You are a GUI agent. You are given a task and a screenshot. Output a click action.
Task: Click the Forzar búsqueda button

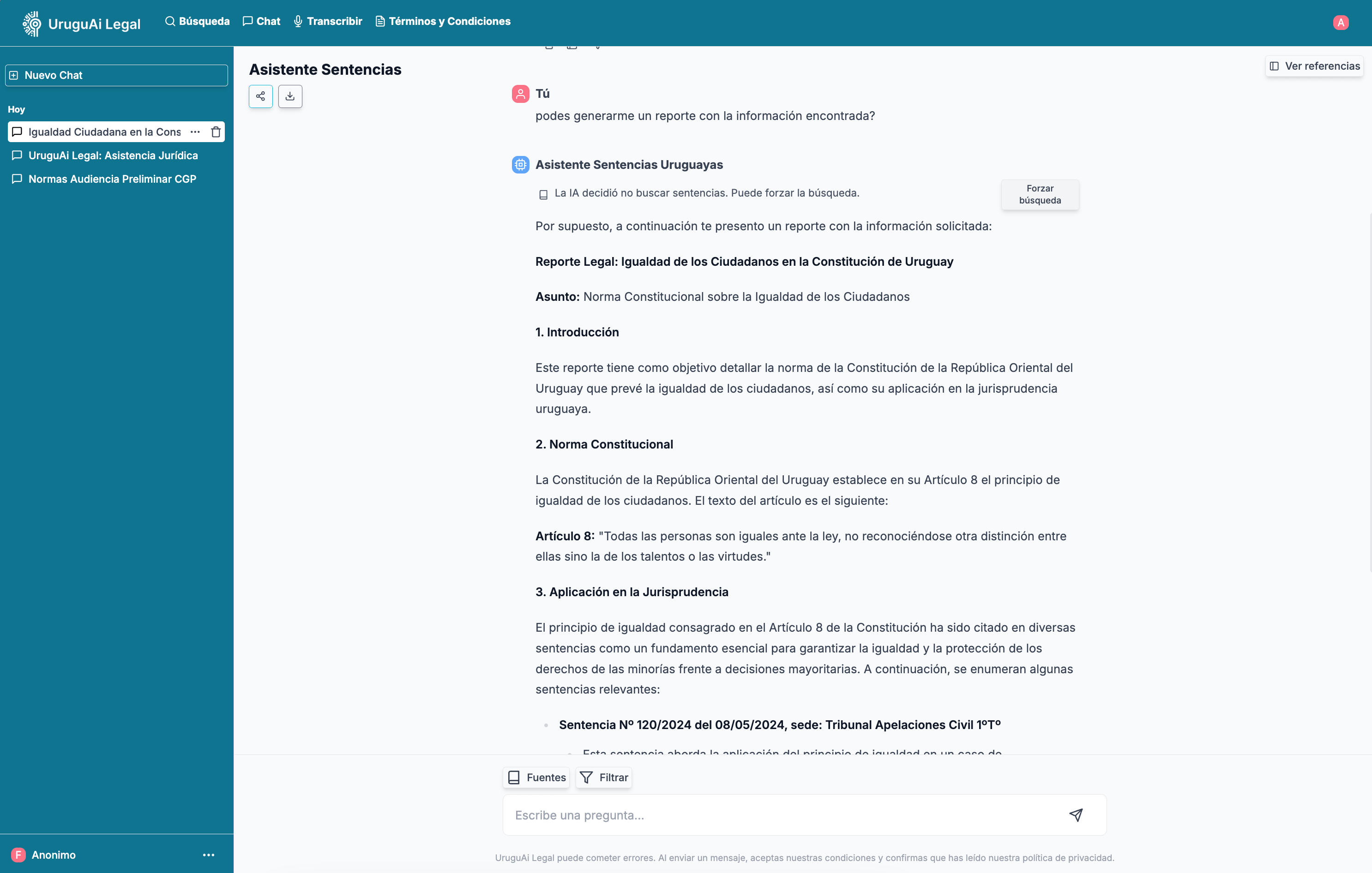point(1040,194)
